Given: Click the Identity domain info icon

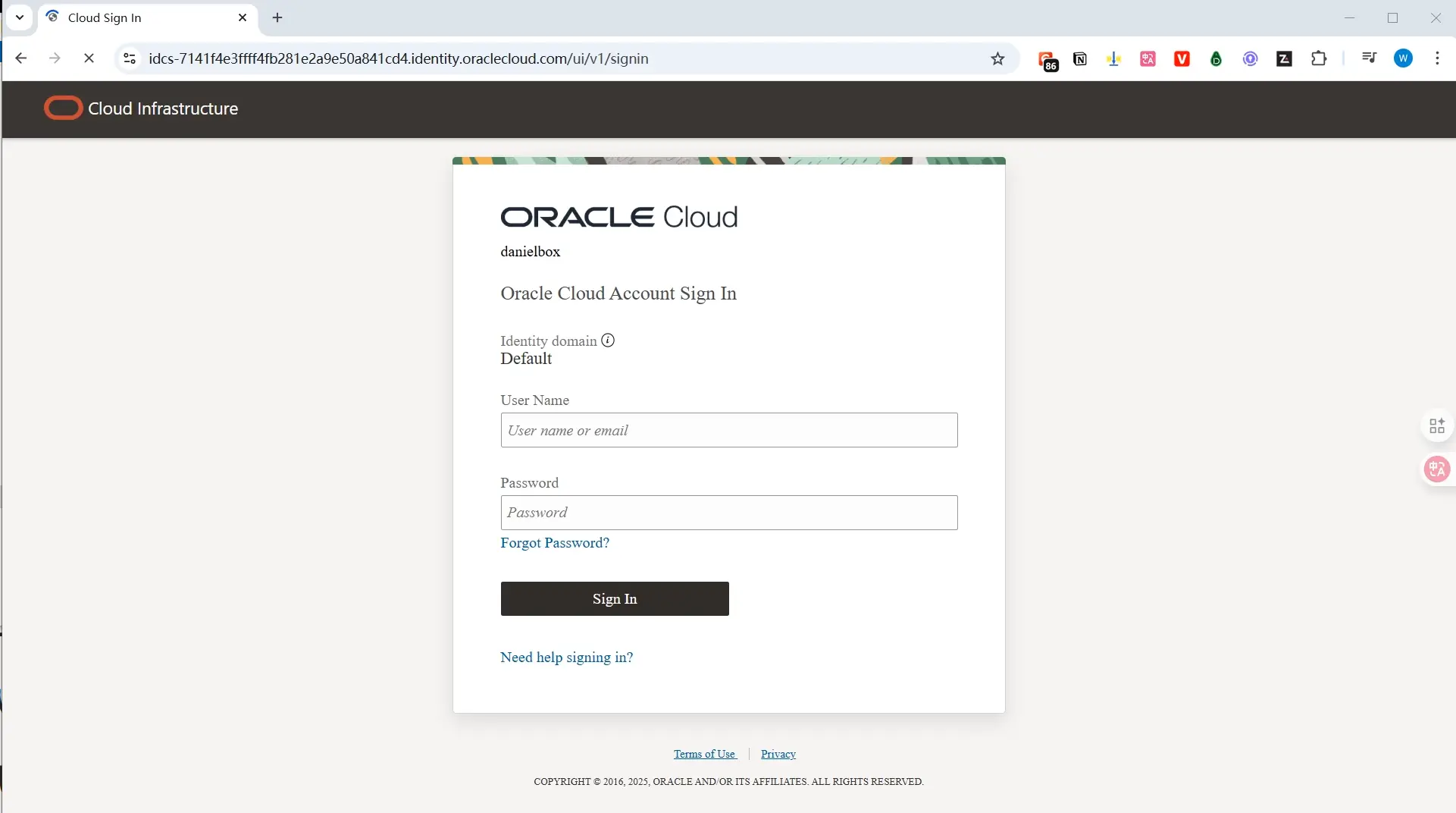Looking at the screenshot, I should (608, 341).
